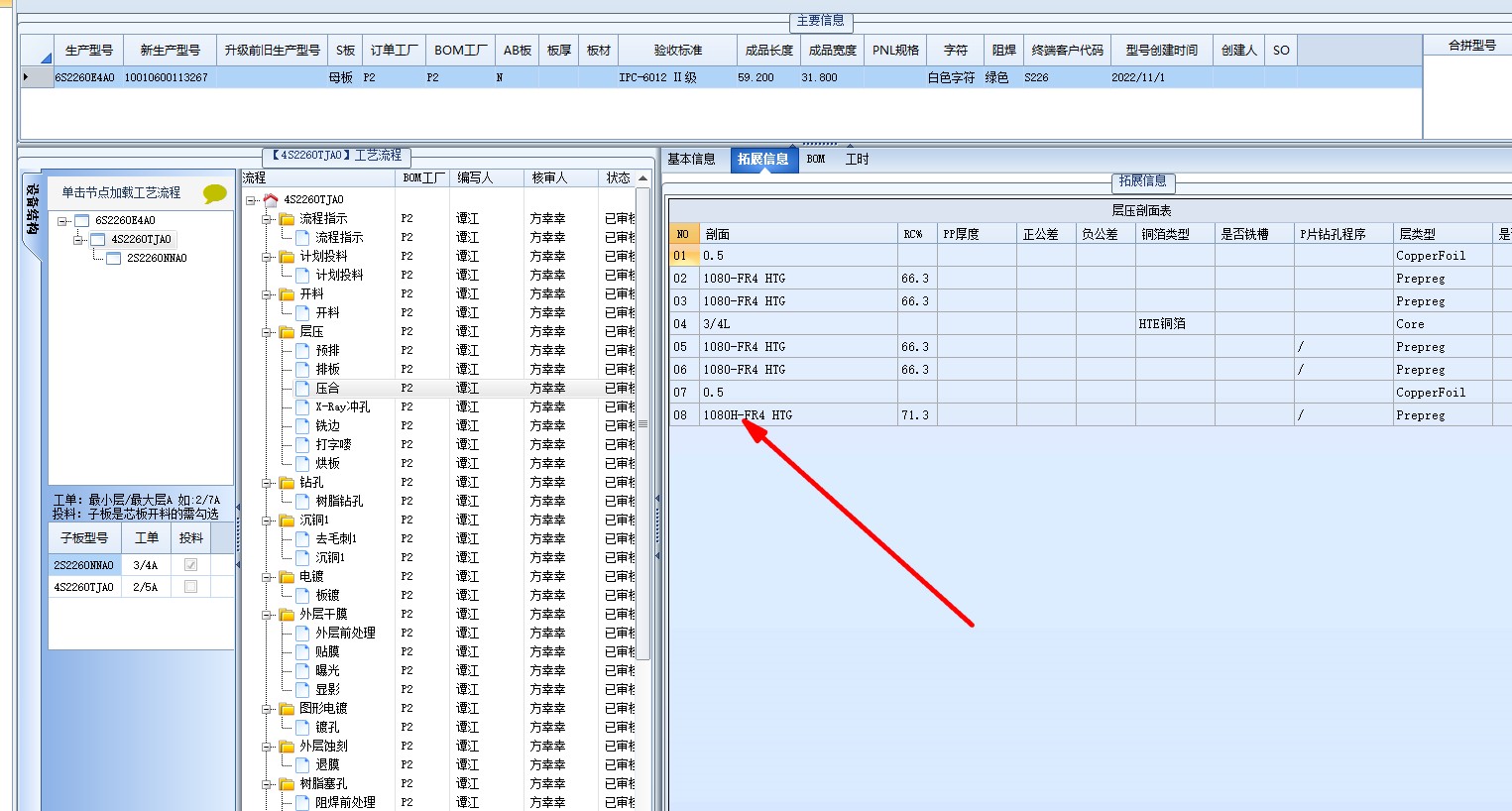This screenshot has height=811, width=1512.
Task: Click the folder icon of 电镀
Action: (x=288, y=577)
